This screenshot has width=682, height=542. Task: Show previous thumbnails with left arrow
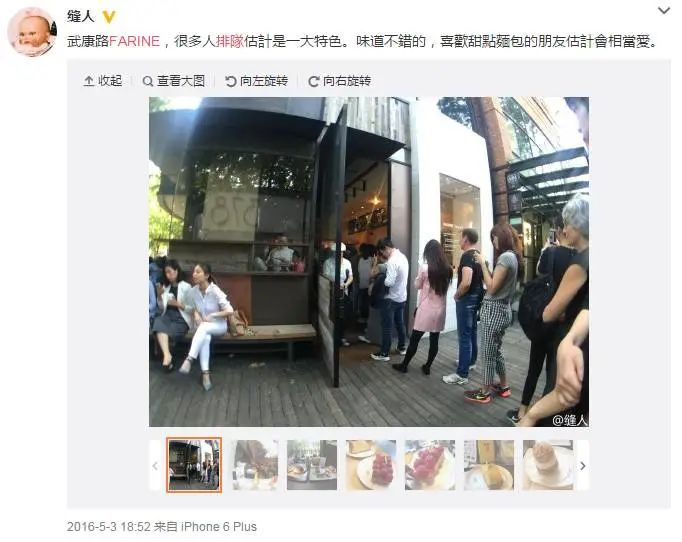155,466
